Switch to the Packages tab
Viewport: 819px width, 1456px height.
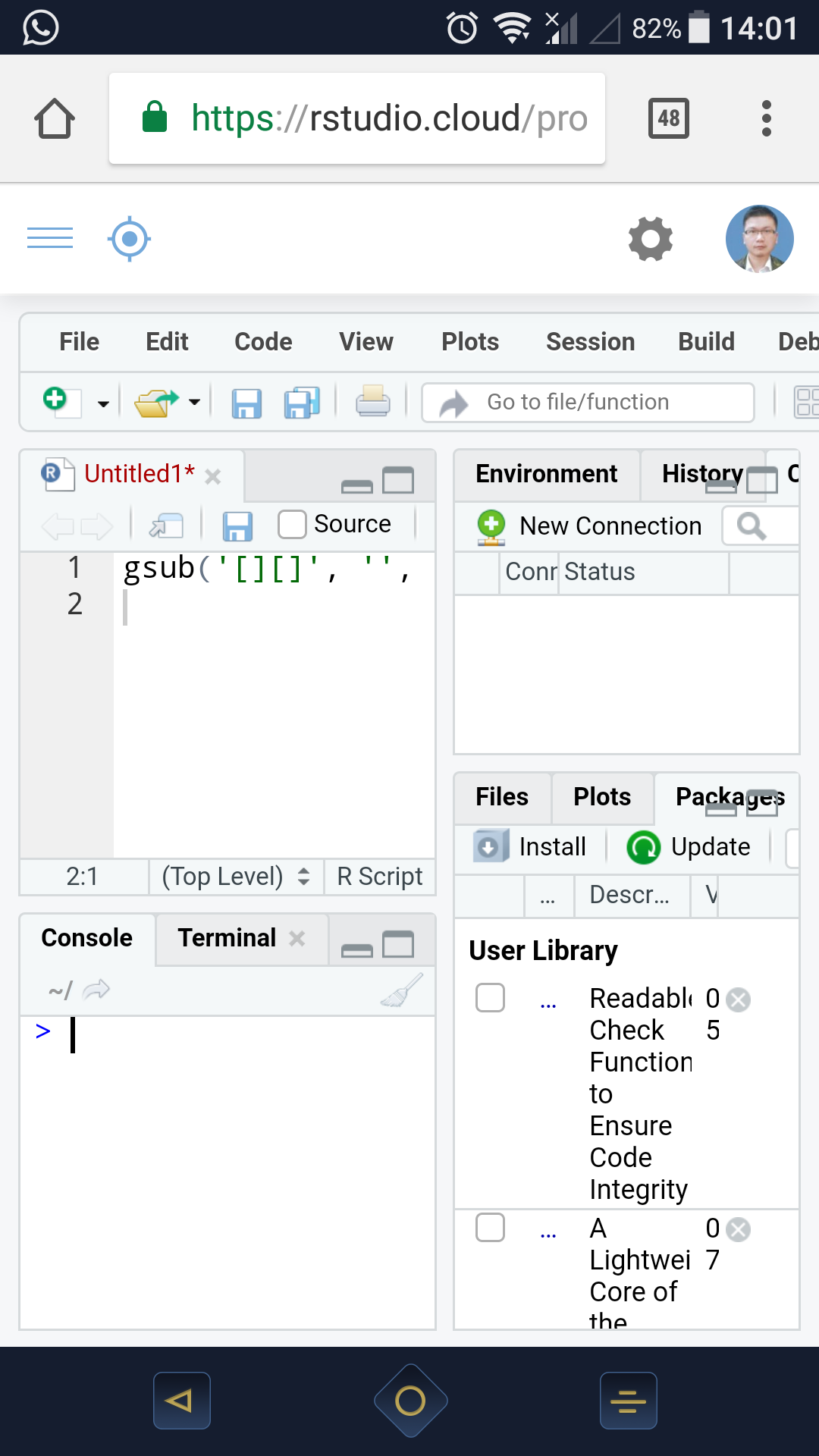(730, 797)
